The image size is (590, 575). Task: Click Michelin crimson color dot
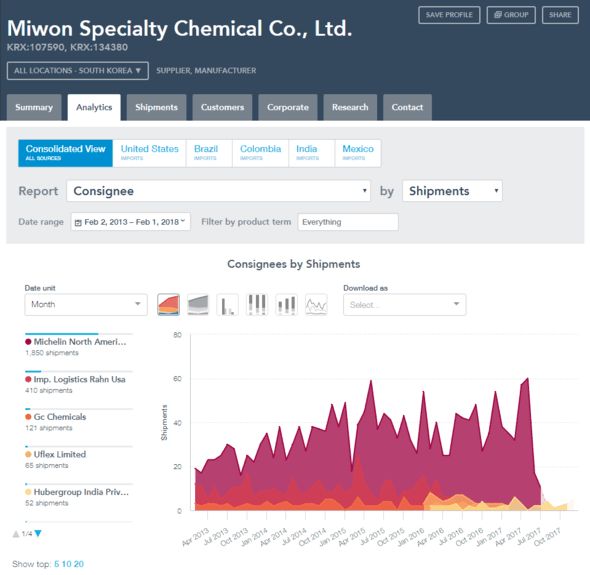click(x=28, y=342)
